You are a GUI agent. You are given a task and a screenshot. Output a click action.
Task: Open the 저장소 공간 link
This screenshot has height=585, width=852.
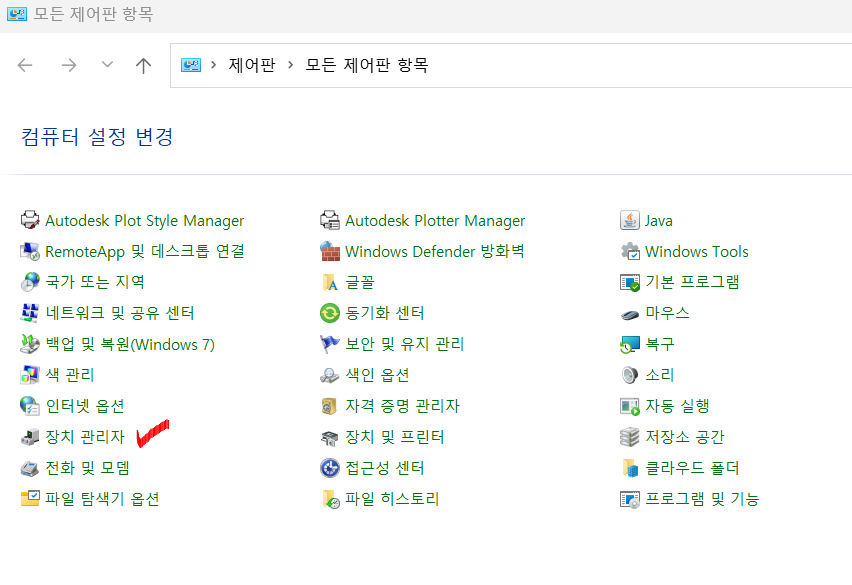tap(685, 437)
